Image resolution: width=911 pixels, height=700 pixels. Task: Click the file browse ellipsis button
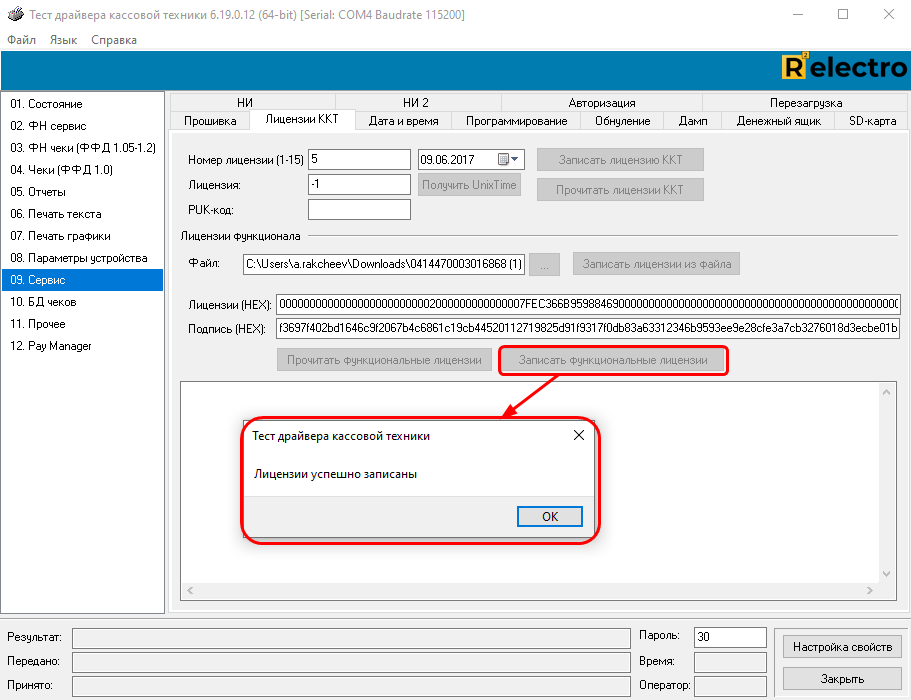[x=544, y=264]
